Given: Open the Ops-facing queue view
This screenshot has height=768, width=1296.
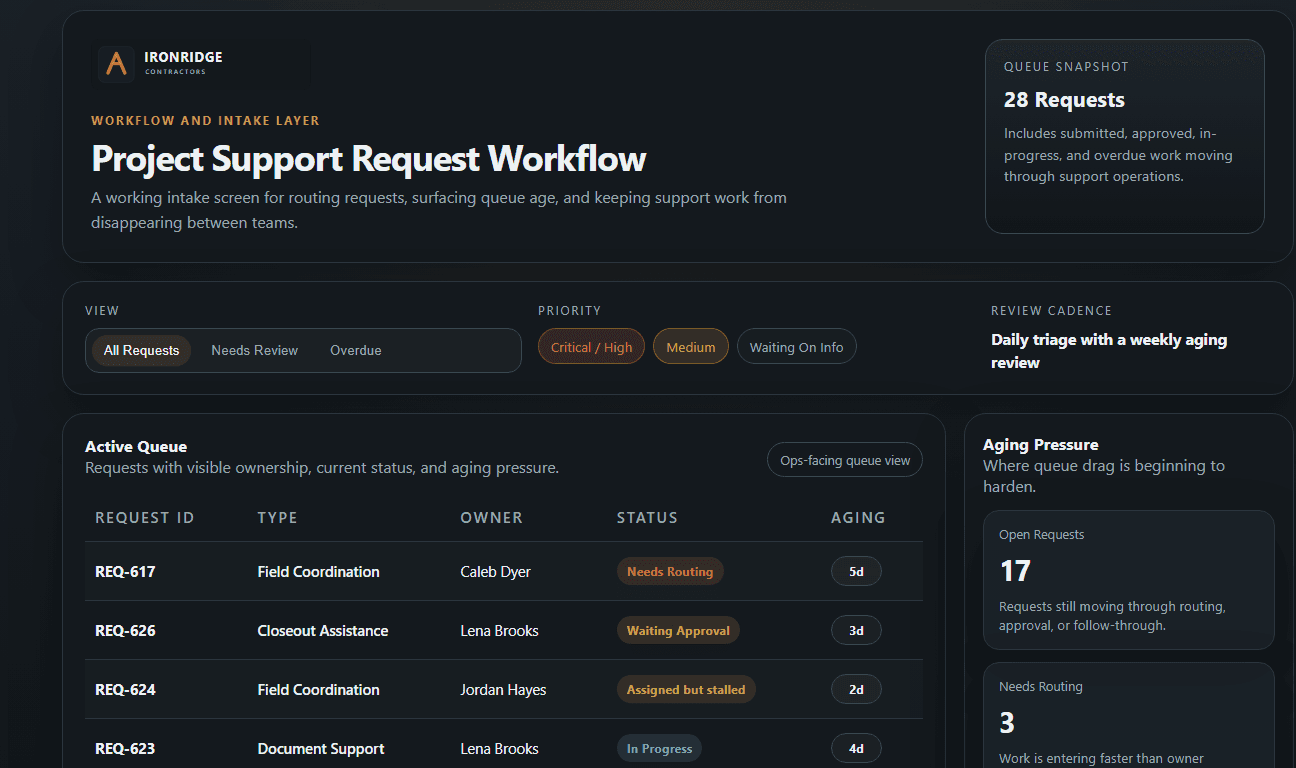Looking at the screenshot, I should pos(844,459).
